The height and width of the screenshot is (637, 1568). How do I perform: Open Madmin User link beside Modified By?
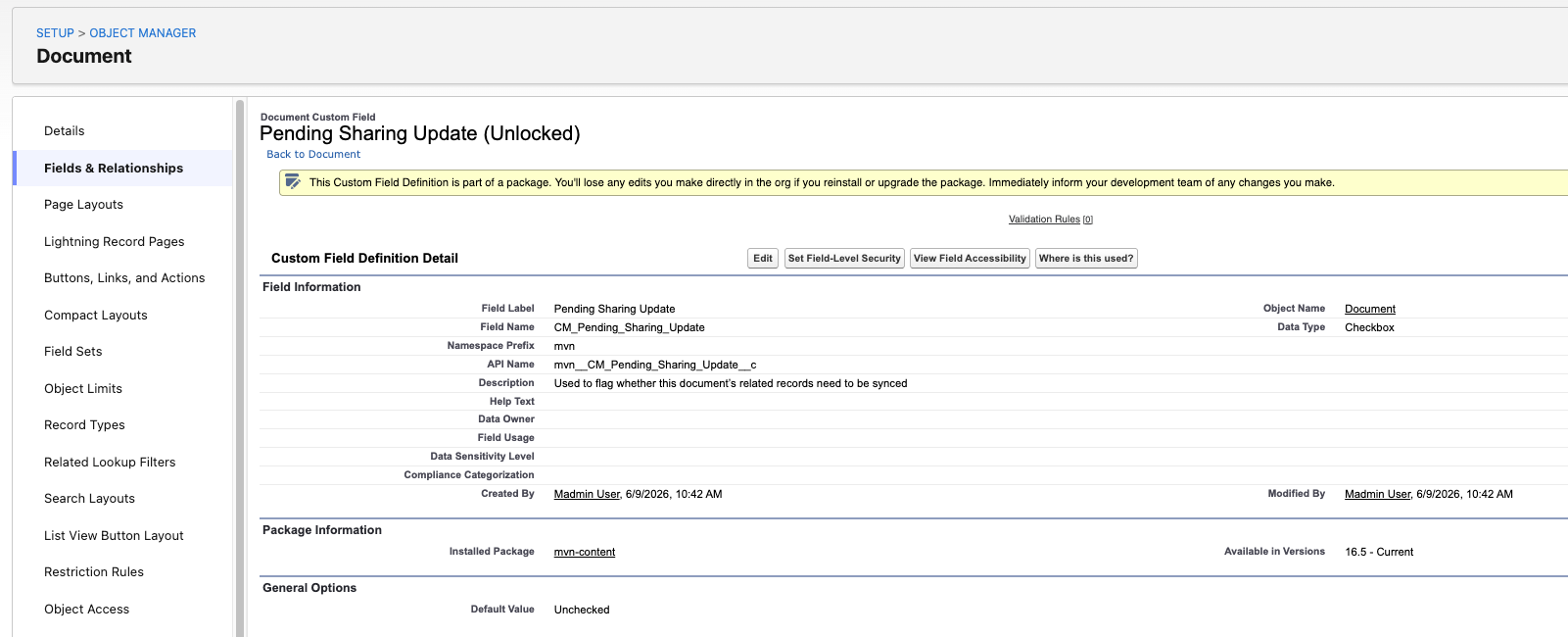pyautogui.click(x=1377, y=494)
